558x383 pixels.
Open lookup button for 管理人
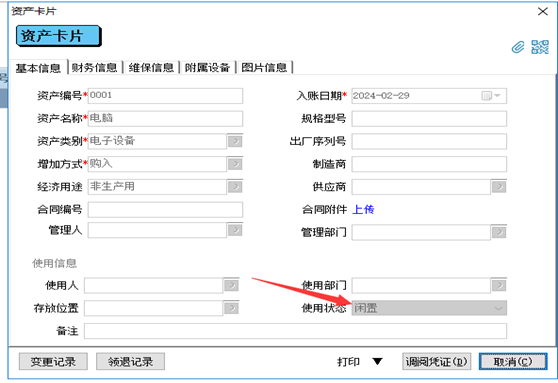pos(235,230)
